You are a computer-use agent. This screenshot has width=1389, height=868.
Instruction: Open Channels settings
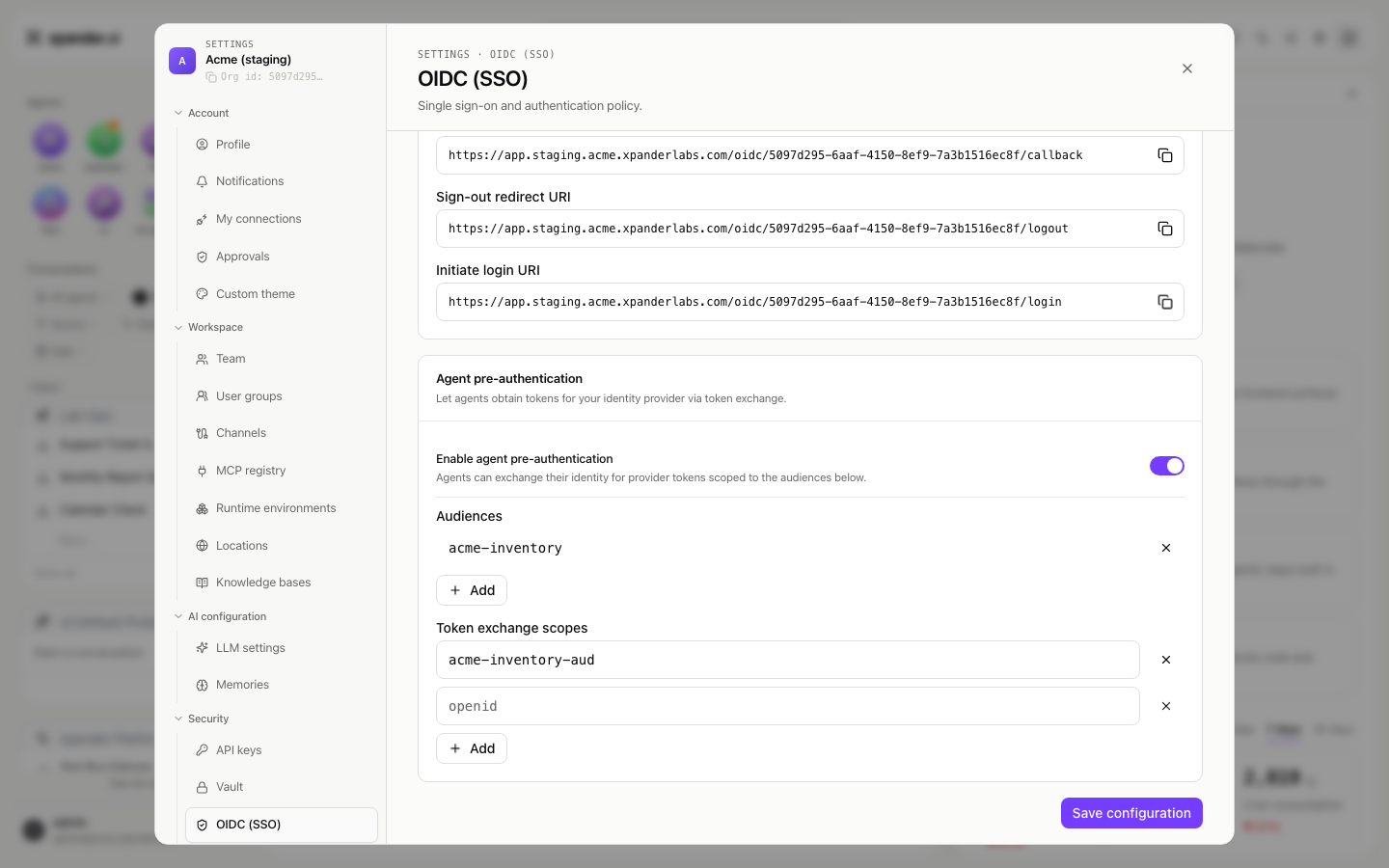point(282,433)
